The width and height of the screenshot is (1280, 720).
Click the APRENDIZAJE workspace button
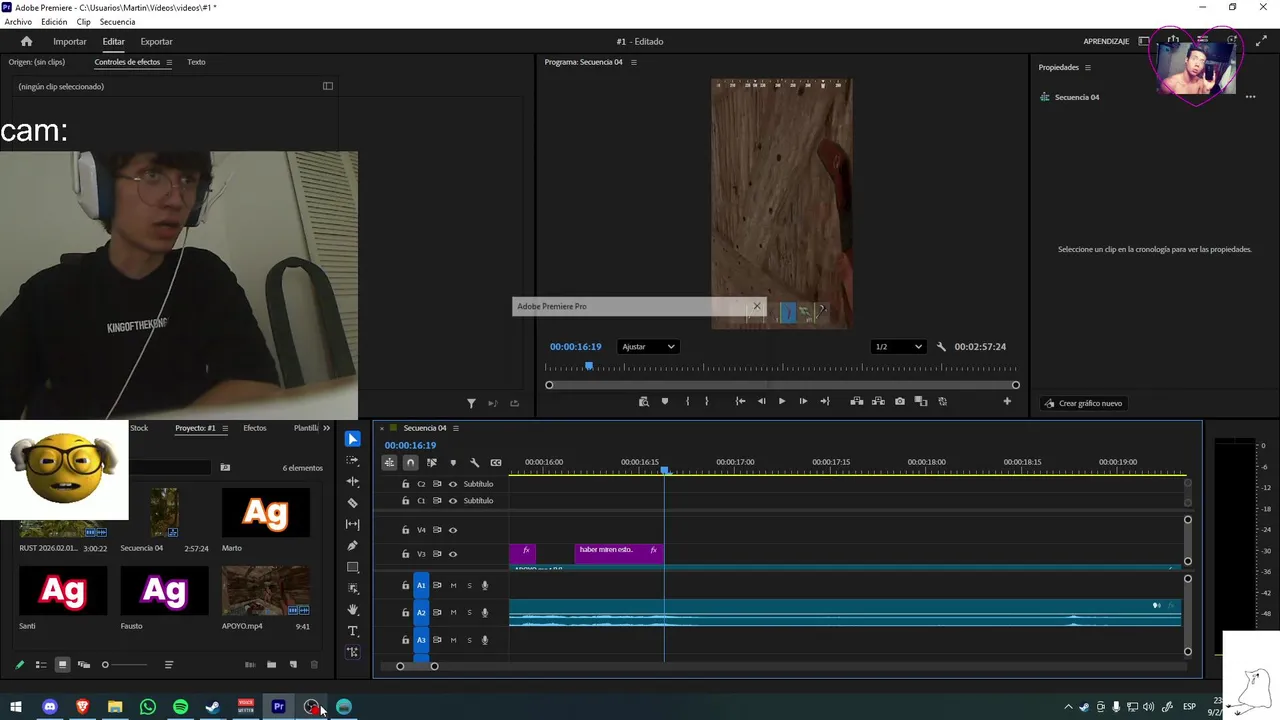[x=1105, y=41]
